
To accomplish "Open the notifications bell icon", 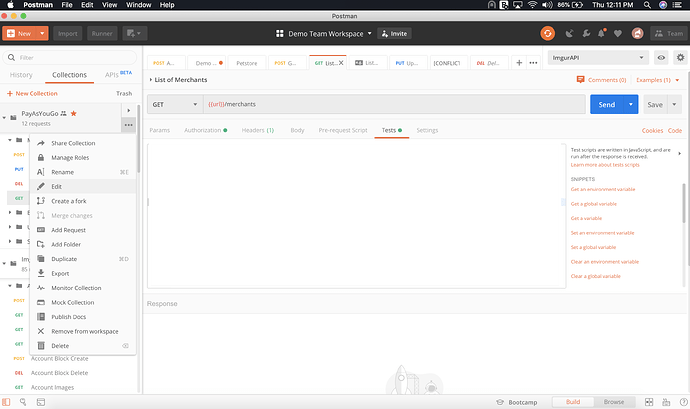I will [x=601, y=33].
